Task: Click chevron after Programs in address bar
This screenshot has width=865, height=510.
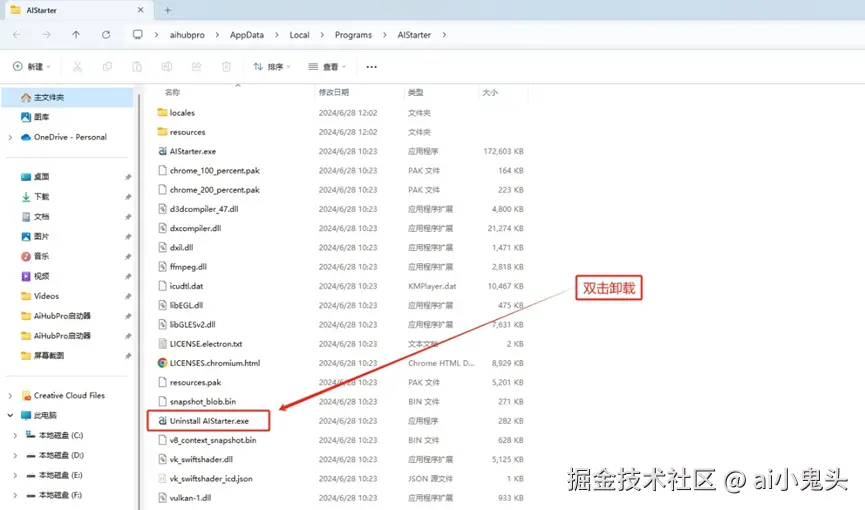Action: pyautogui.click(x=385, y=35)
